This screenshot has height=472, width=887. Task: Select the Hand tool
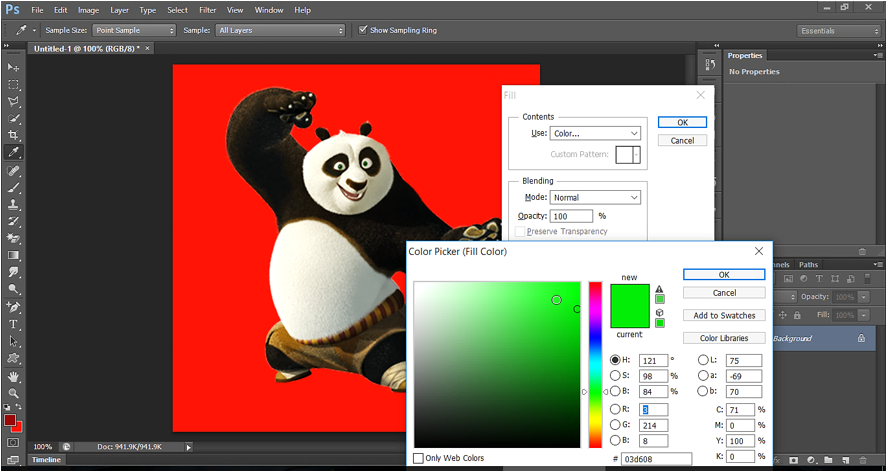[13, 377]
